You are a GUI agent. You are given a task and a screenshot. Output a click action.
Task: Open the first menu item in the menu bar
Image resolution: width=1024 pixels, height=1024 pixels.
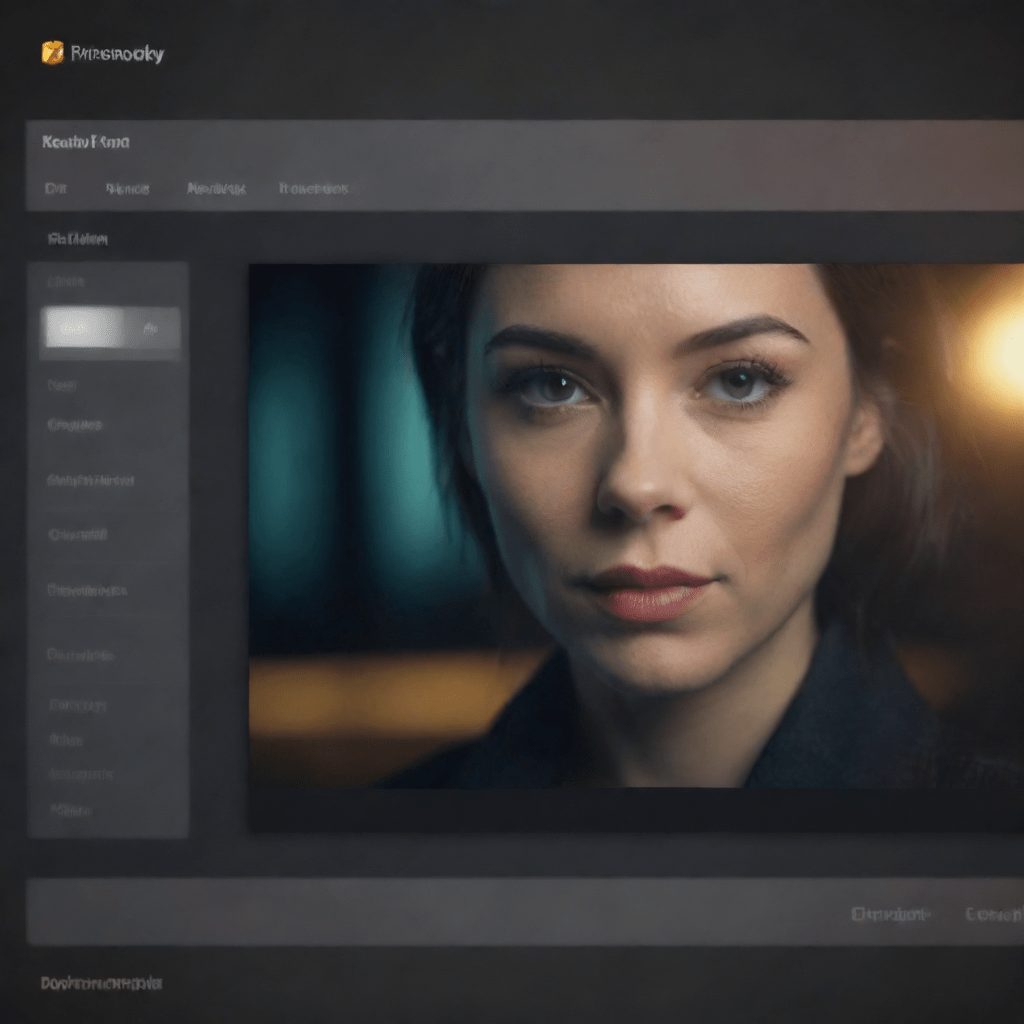click(x=55, y=188)
